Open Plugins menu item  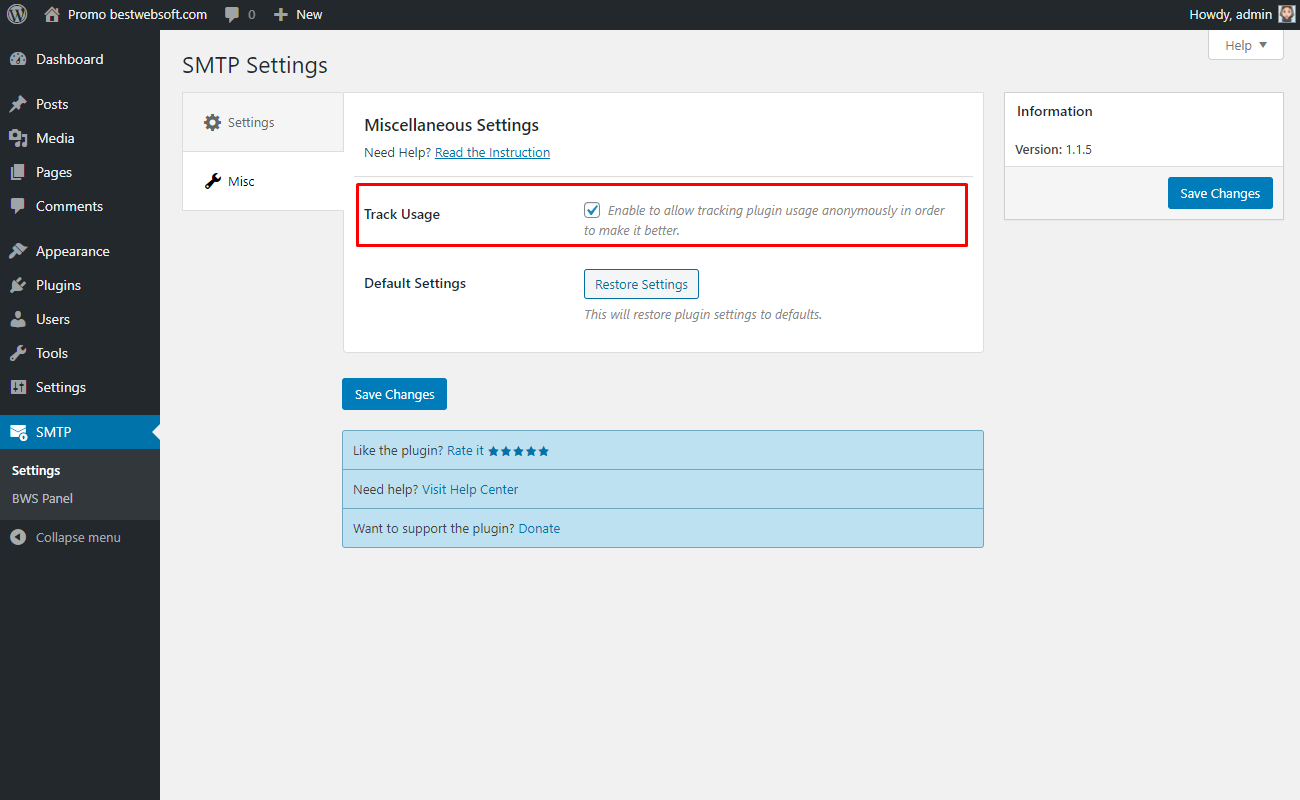(x=80, y=285)
